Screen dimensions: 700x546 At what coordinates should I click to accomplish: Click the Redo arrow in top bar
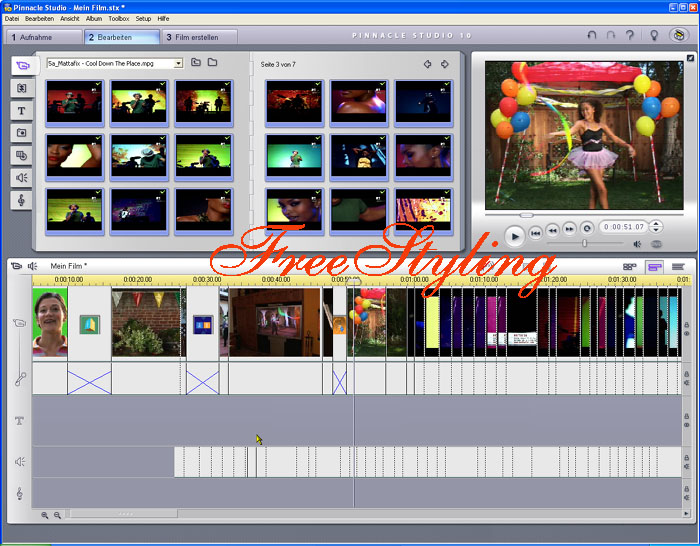pyautogui.click(x=610, y=35)
